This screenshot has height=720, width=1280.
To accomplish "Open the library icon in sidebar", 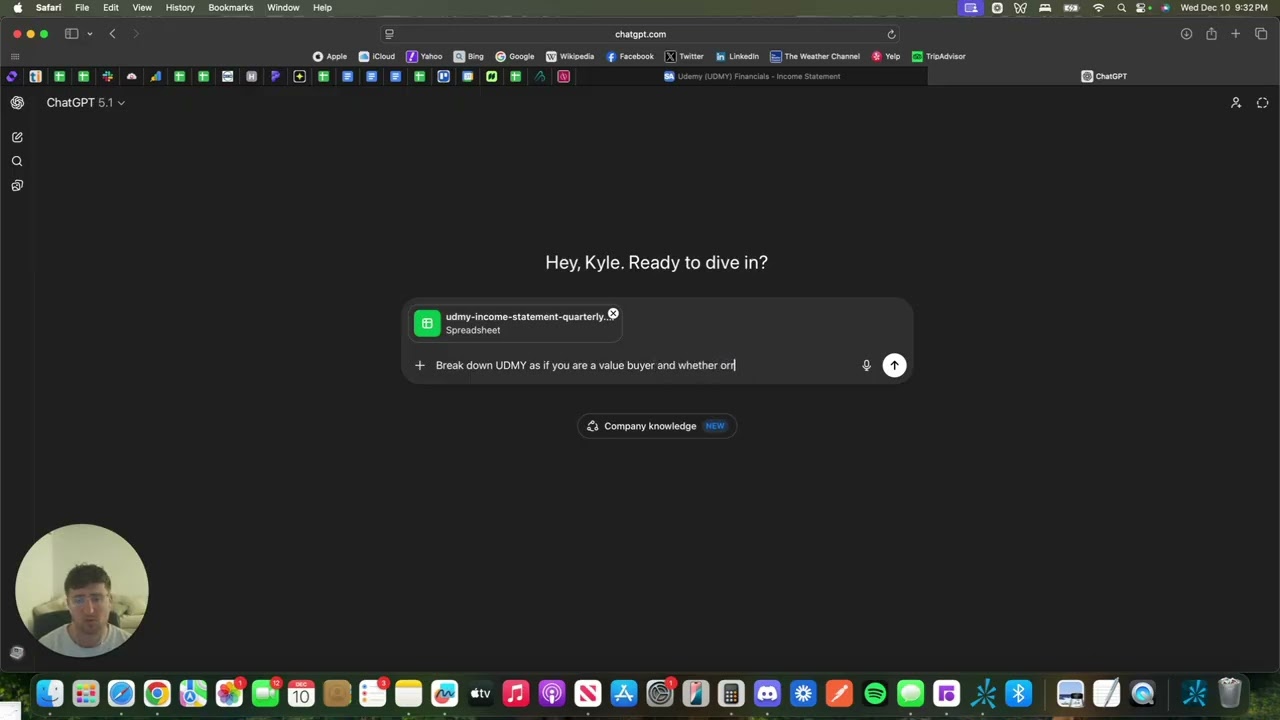I will pos(17,185).
